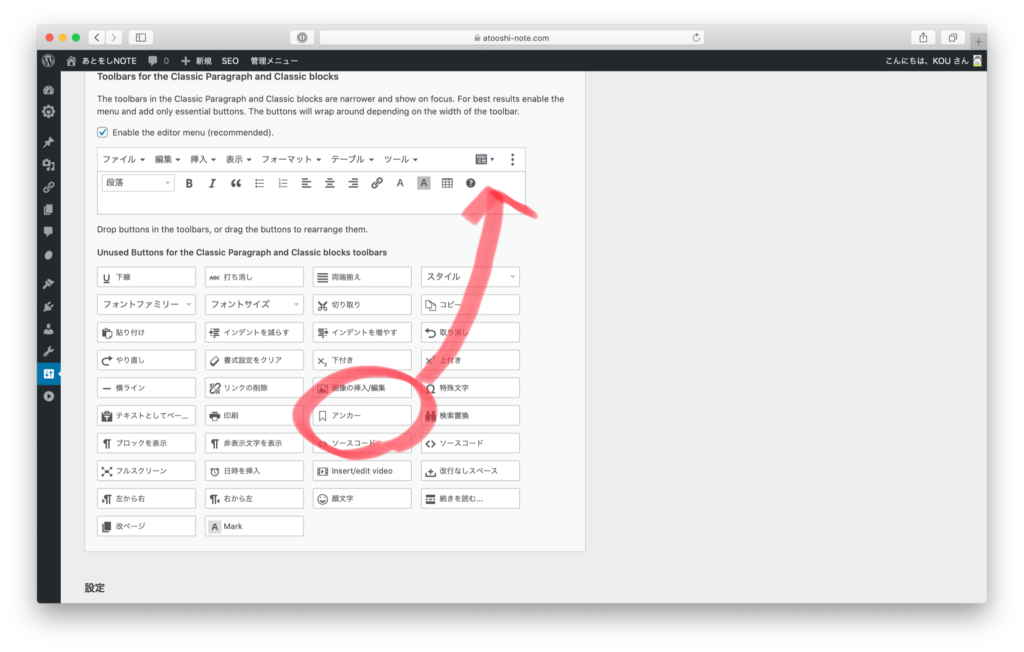Click the Italic toolbar icon
Screen dimensions: 1024x652
[212, 183]
